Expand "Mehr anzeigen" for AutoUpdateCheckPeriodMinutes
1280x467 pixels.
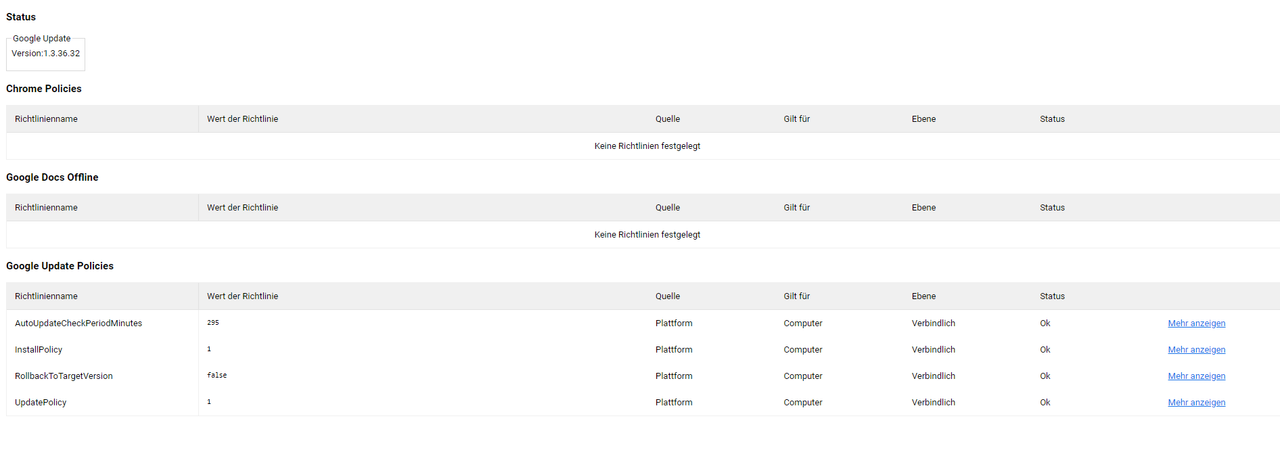coord(1196,323)
